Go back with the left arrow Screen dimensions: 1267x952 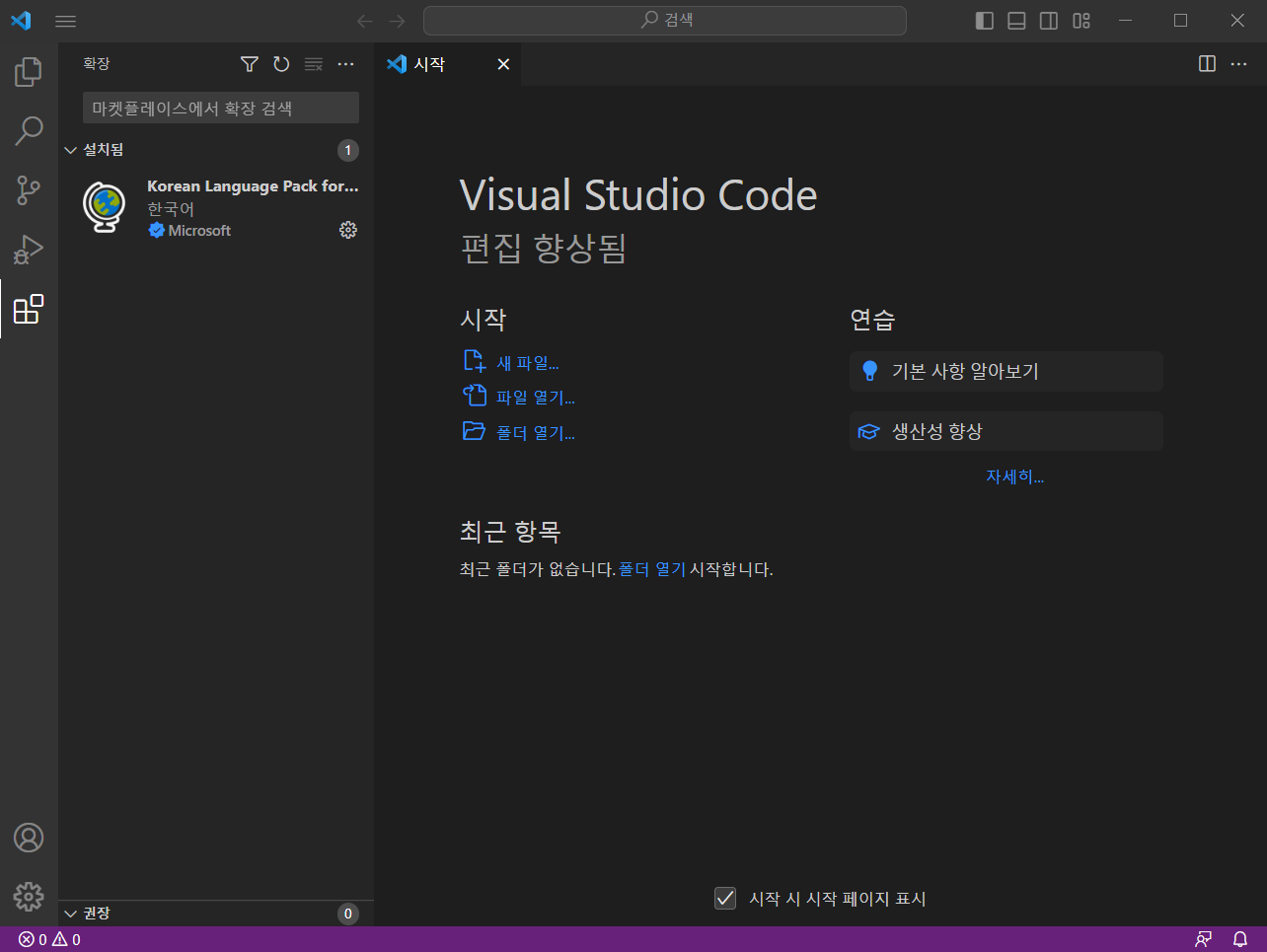365,21
